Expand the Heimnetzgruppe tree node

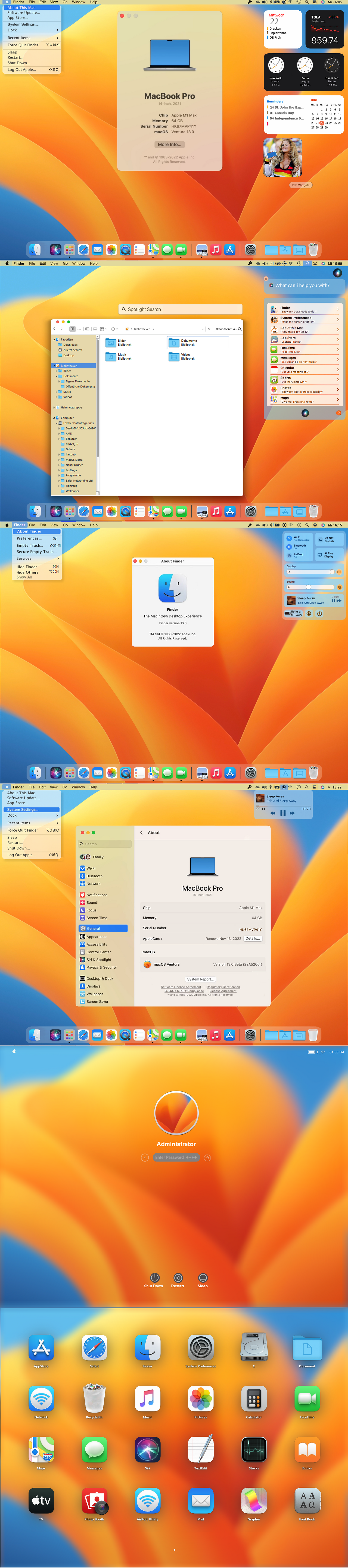(55, 408)
